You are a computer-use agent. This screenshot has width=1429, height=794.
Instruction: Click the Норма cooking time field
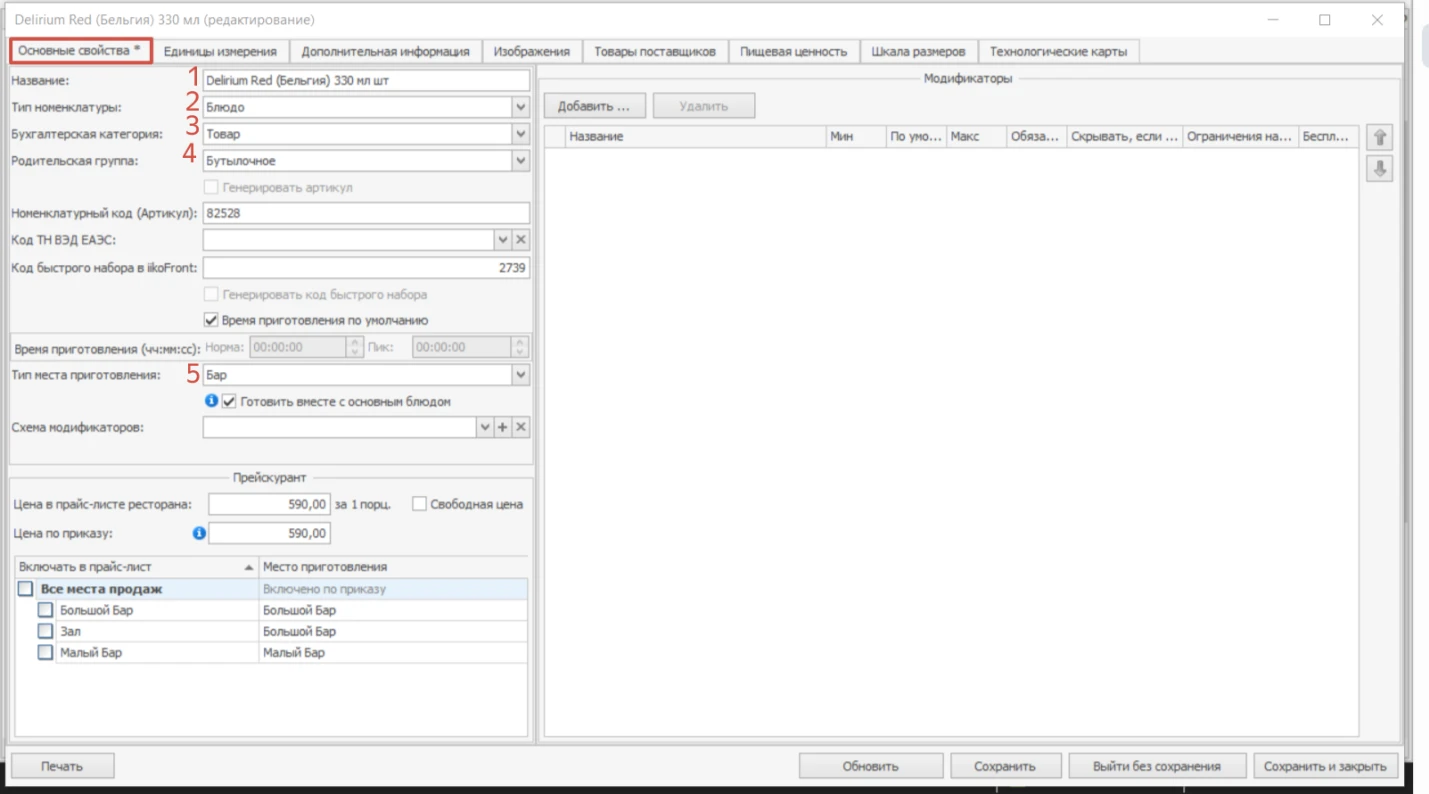point(298,347)
